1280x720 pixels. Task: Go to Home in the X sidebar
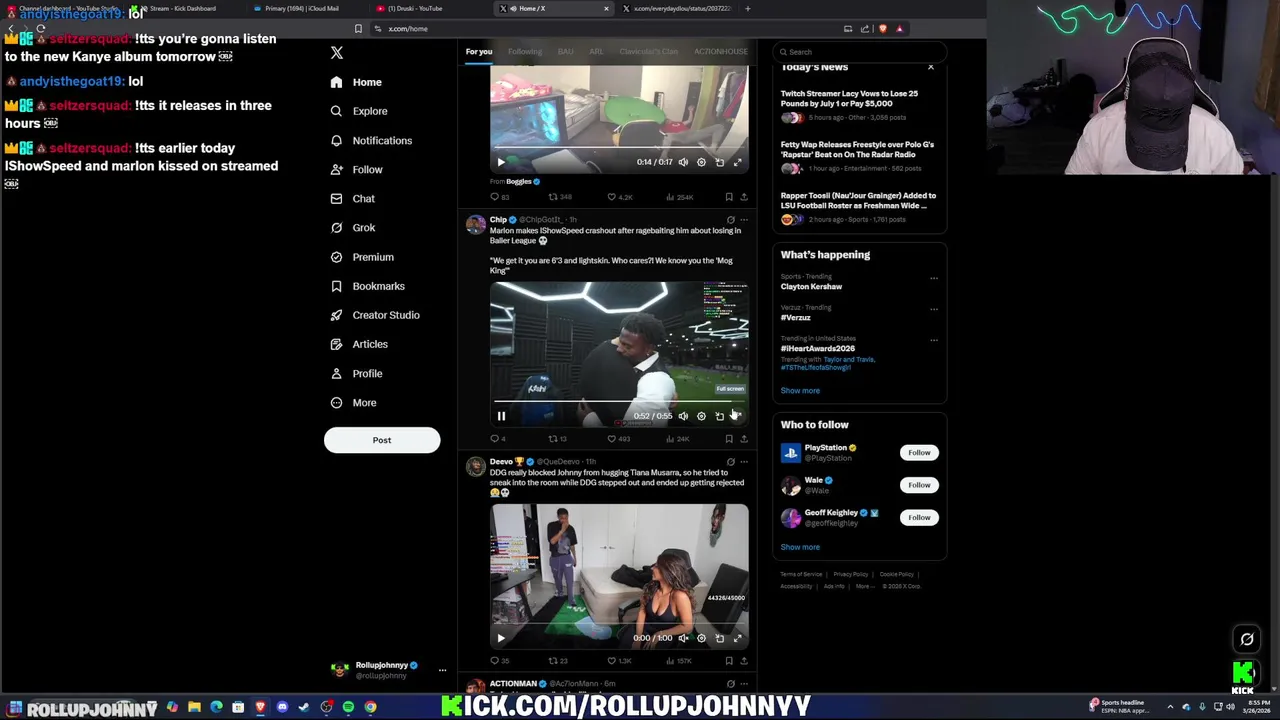pos(356,82)
